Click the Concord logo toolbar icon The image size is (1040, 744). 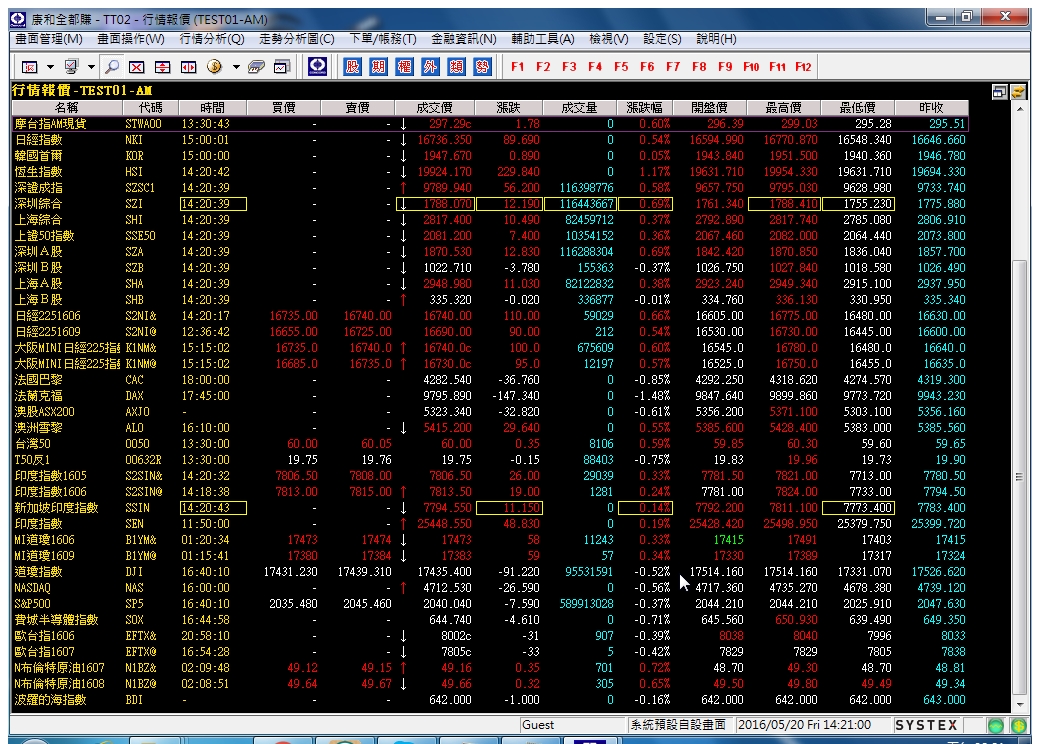coord(318,66)
